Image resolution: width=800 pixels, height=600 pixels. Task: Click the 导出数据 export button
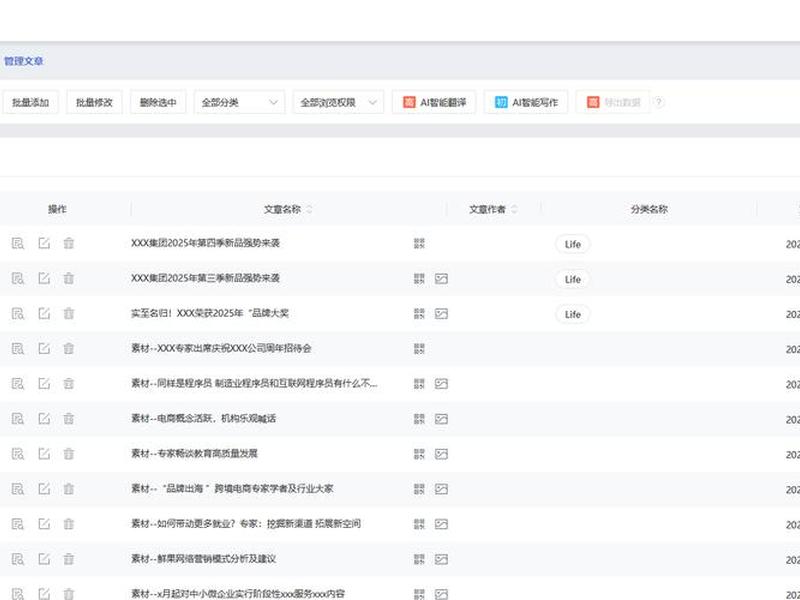[x=613, y=102]
